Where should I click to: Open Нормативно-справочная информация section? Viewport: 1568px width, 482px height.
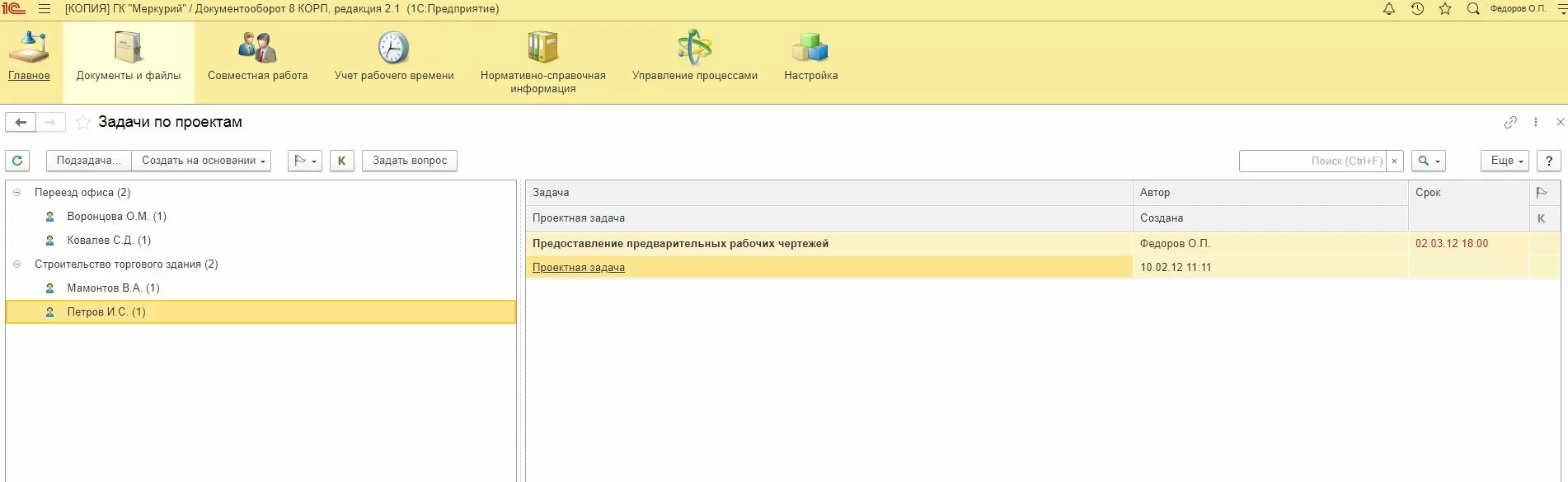[x=542, y=63]
